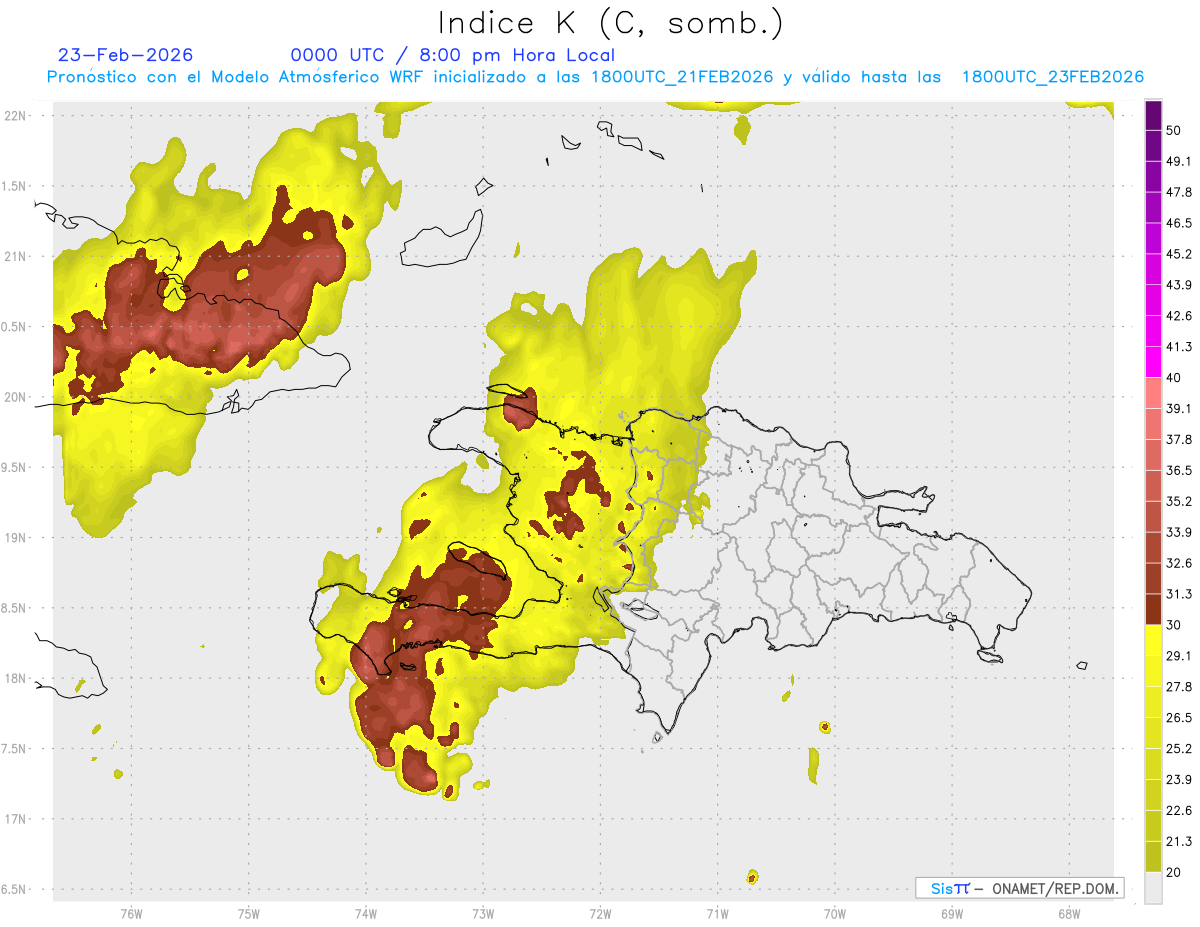Image resolution: width=1200 pixels, height=927 pixels.
Task: Click legend value "20"
Action: pos(1174,872)
